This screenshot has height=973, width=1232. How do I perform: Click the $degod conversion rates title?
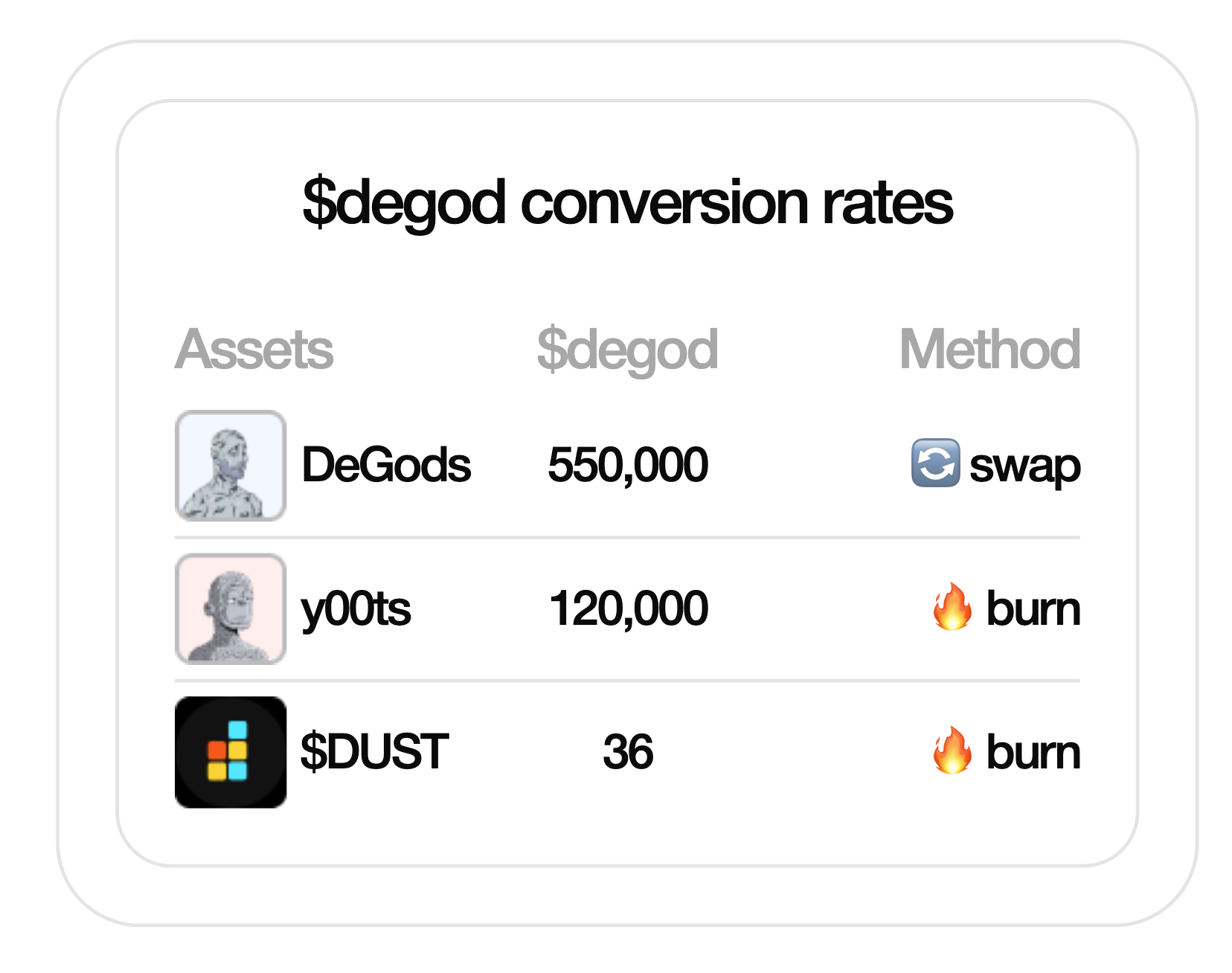[x=628, y=202]
